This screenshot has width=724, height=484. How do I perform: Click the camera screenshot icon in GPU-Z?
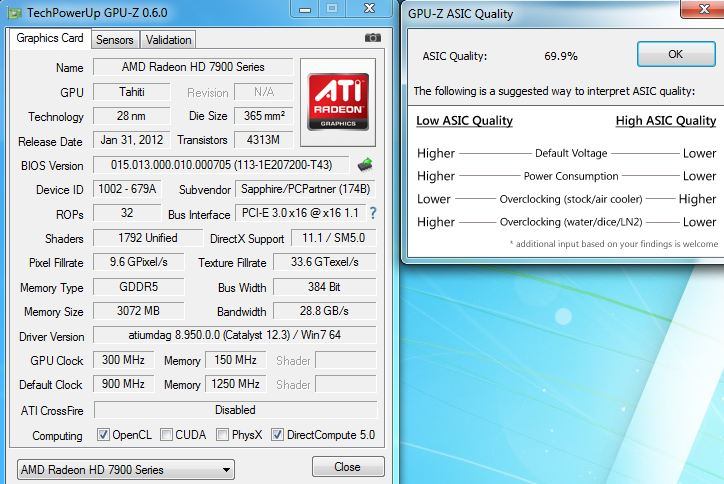coord(372,38)
